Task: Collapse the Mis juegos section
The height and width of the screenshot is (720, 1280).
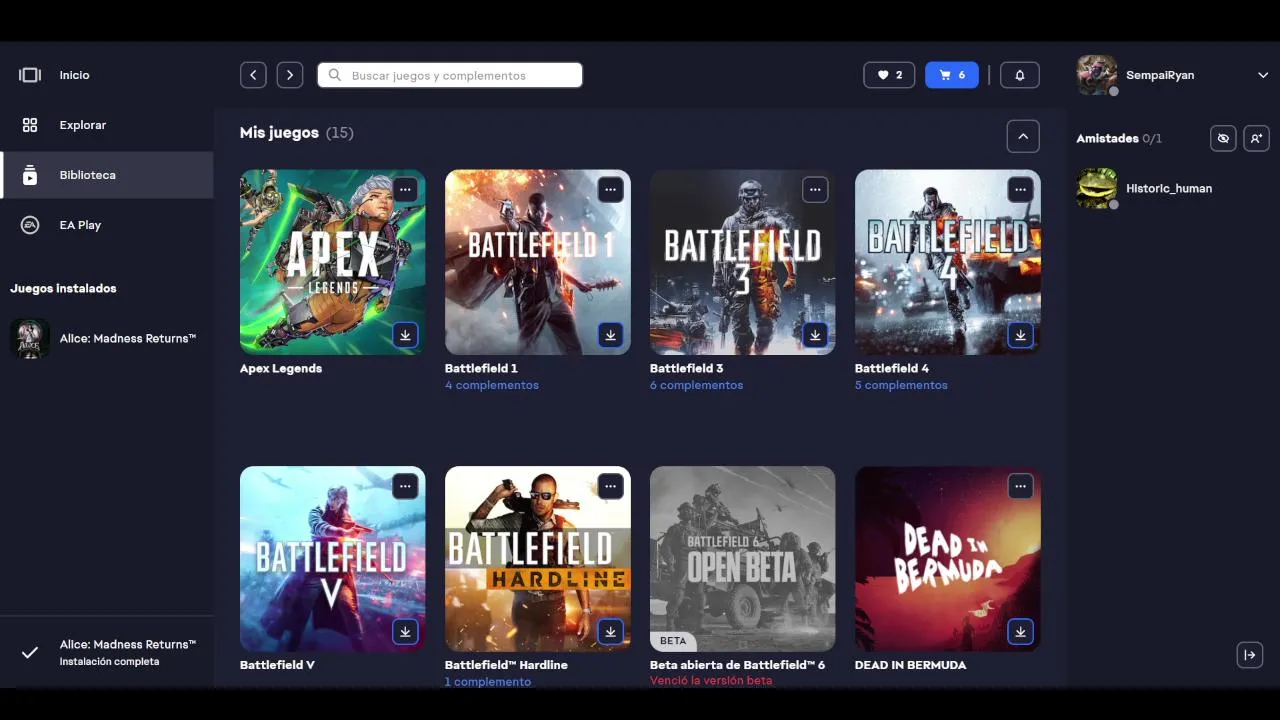Action: (x=1023, y=136)
